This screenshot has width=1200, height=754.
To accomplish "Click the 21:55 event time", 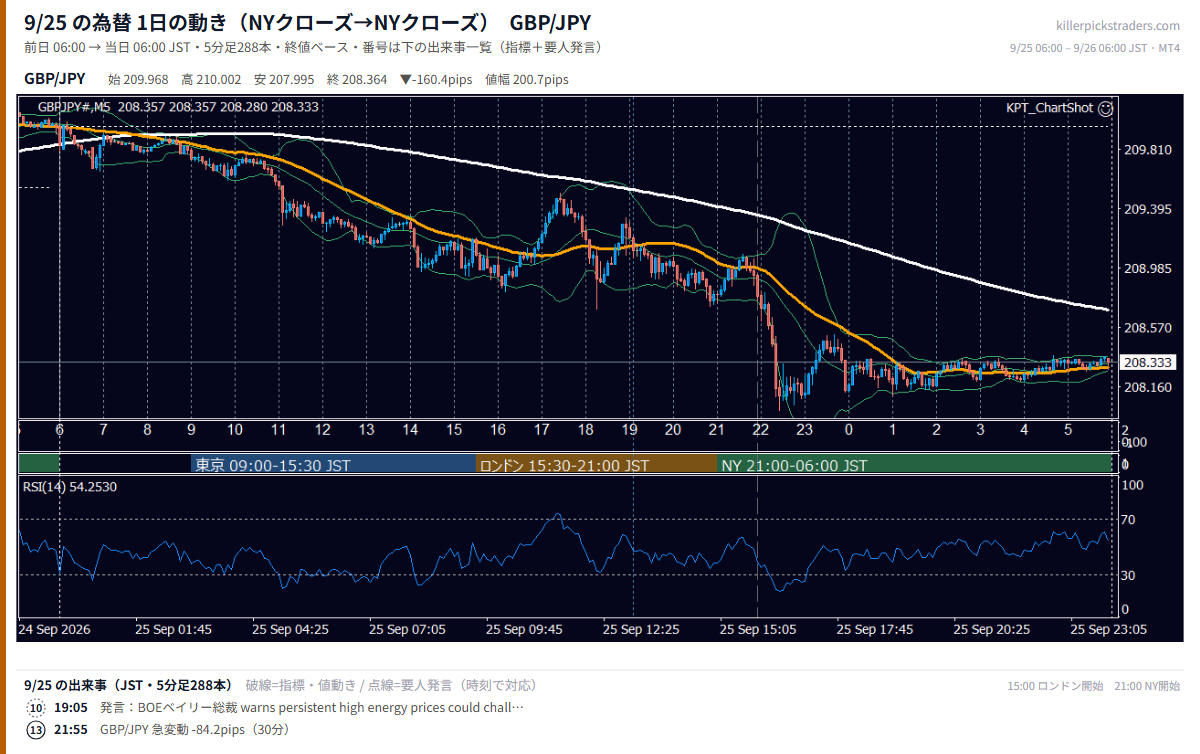I will coord(70,730).
